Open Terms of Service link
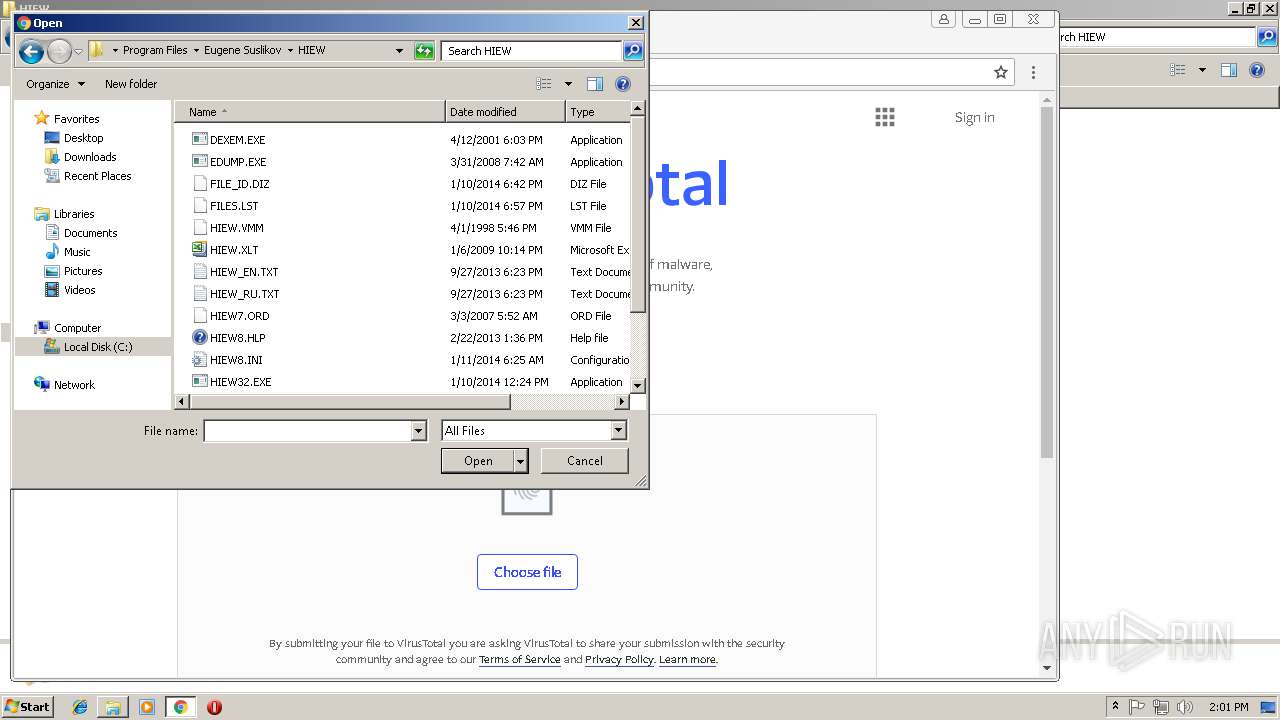Screen dimensions: 1280x720 [x=519, y=660]
